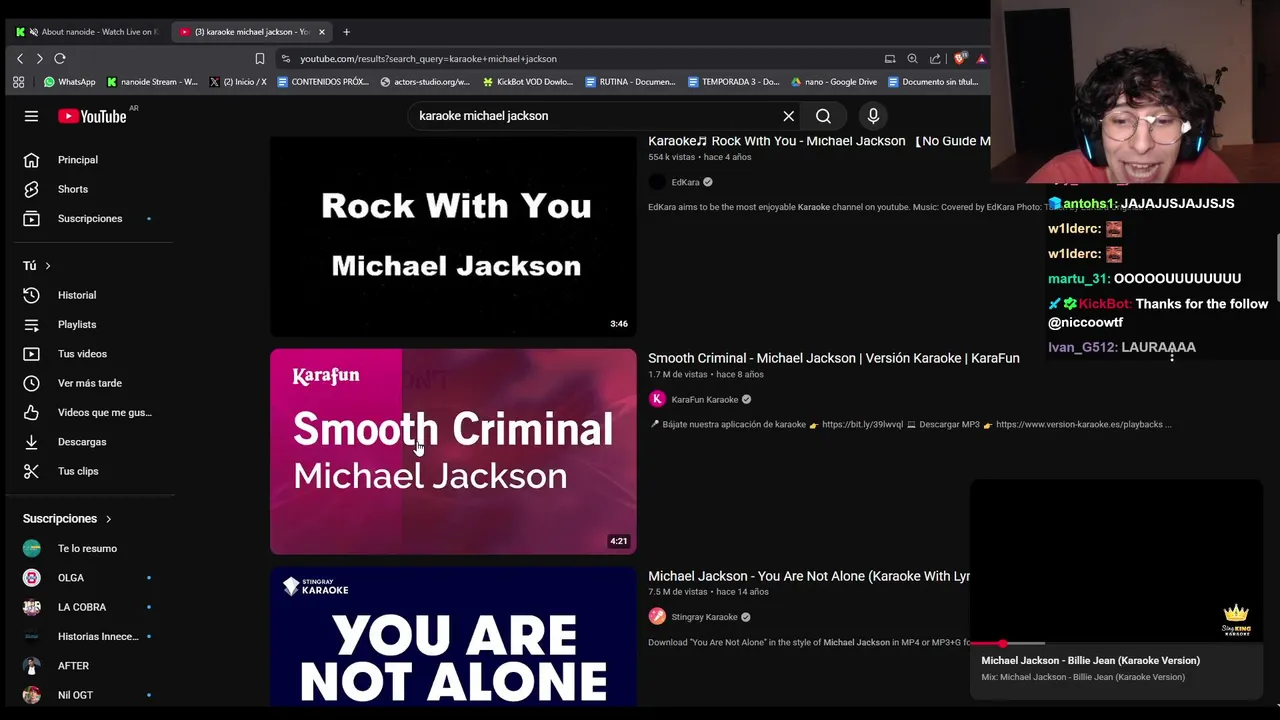Start voice search with microphone
Viewport: 1280px width, 720px height.
[x=873, y=116]
